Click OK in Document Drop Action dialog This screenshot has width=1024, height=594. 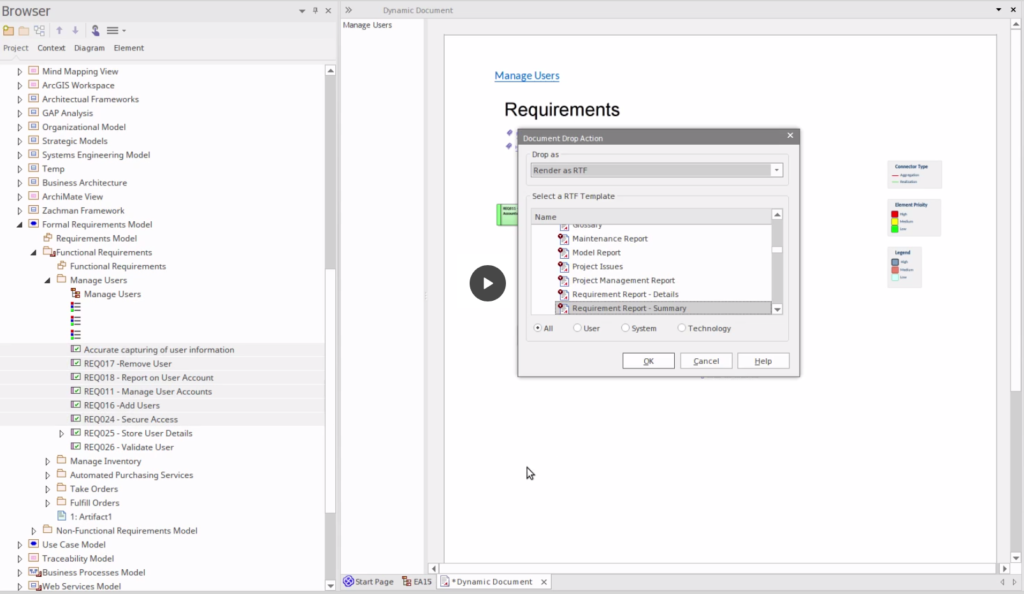648,361
